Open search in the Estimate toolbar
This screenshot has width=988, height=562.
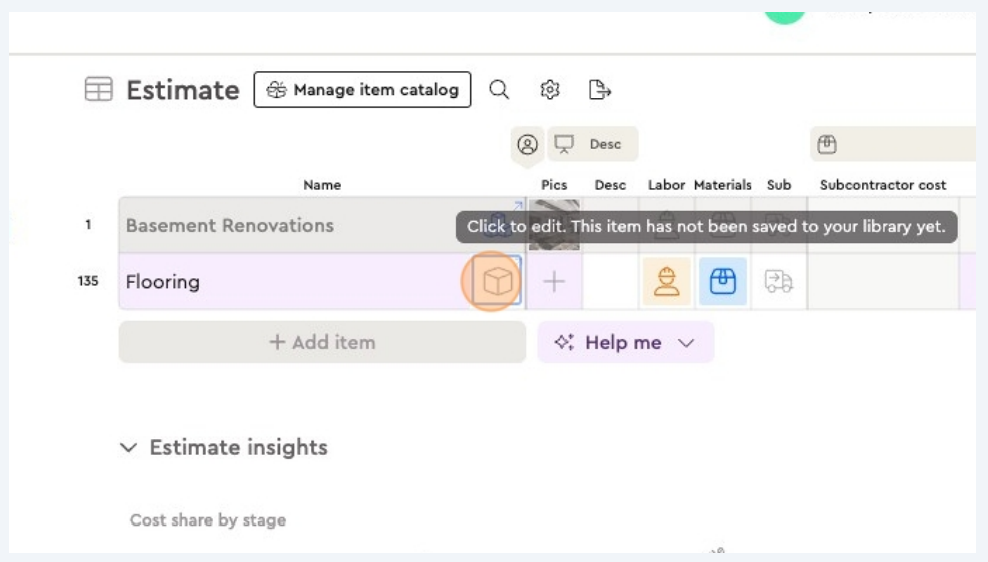tap(499, 90)
